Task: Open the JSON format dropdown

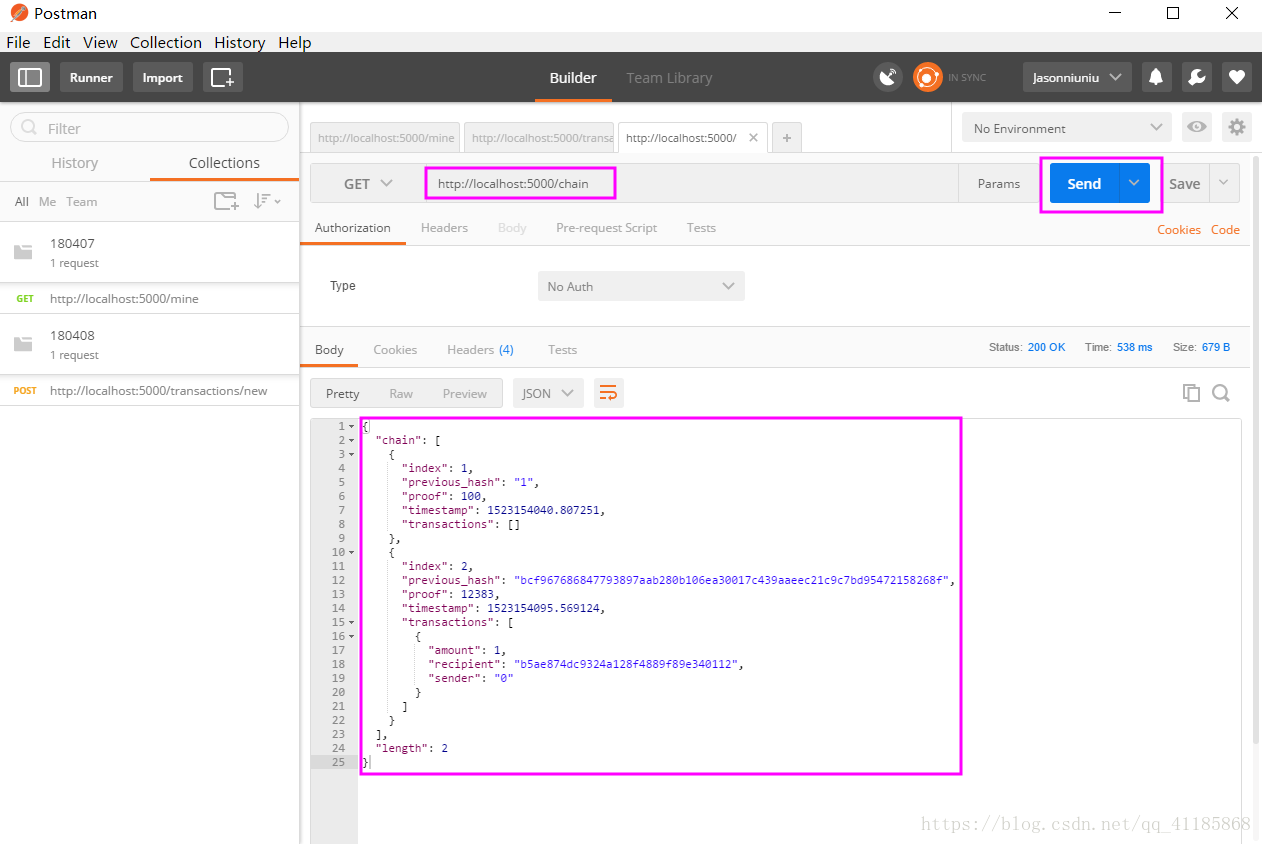Action: (x=549, y=393)
